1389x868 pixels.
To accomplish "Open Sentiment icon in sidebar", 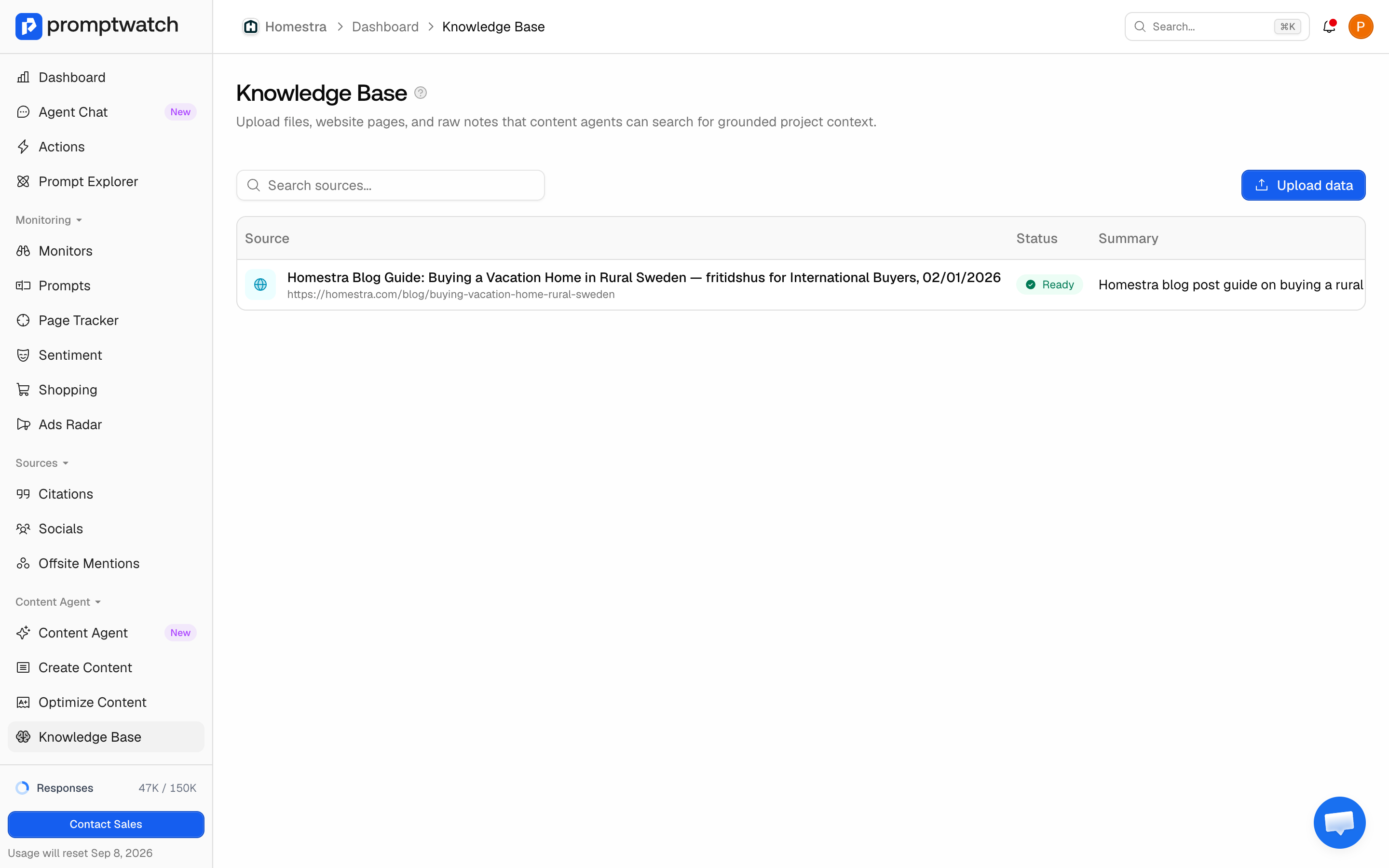I will [x=23, y=355].
